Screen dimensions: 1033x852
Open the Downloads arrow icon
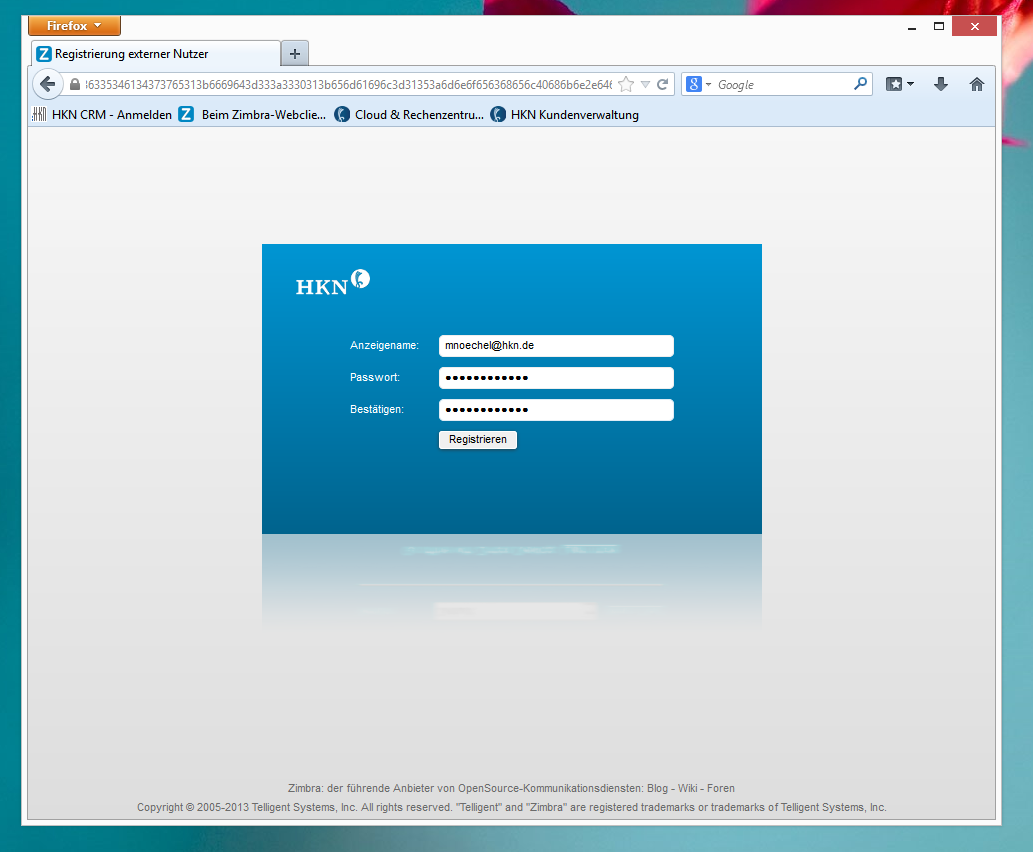[x=941, y=85]
